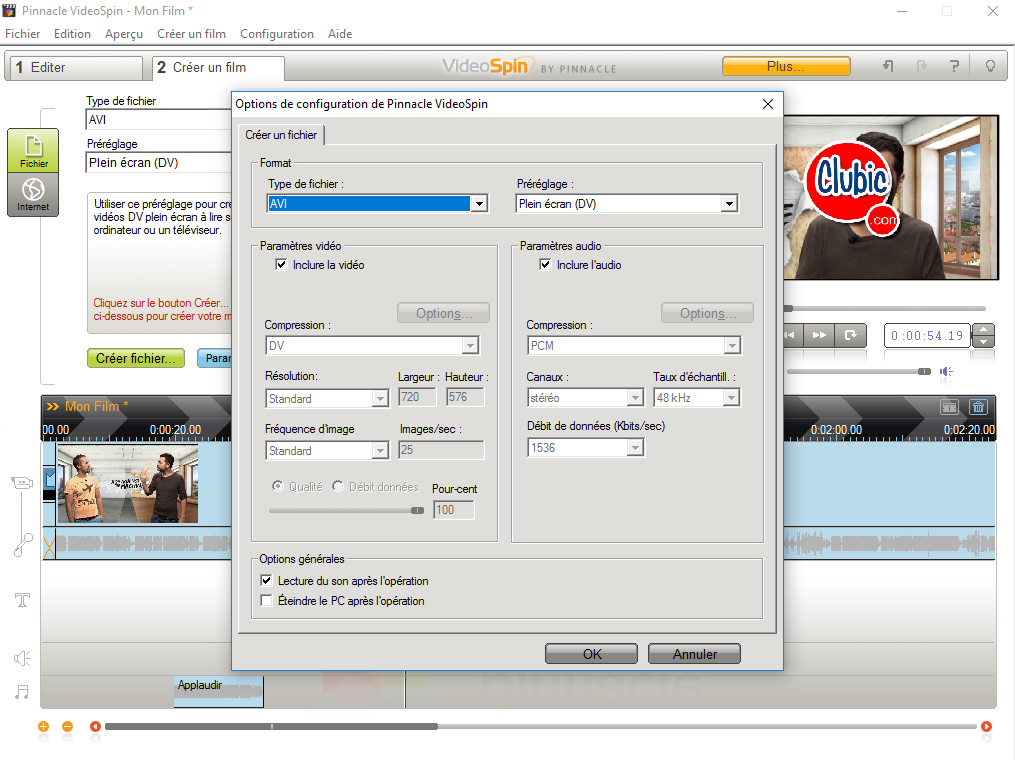
Task: Open the Configuration menu
Action: (277, 34)
